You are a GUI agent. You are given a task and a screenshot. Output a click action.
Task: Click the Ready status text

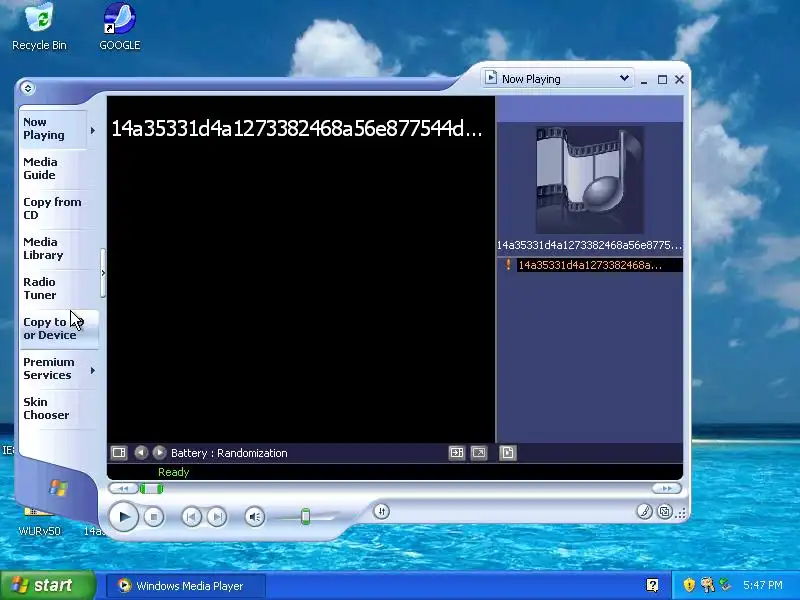173,472
